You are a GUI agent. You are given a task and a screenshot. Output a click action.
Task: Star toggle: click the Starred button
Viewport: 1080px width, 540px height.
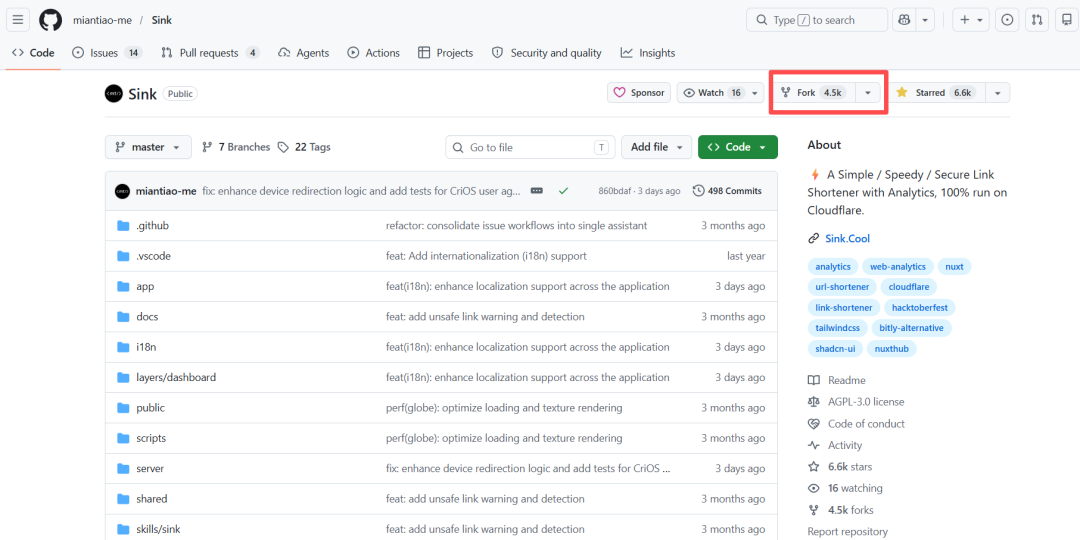click(937, 92)
